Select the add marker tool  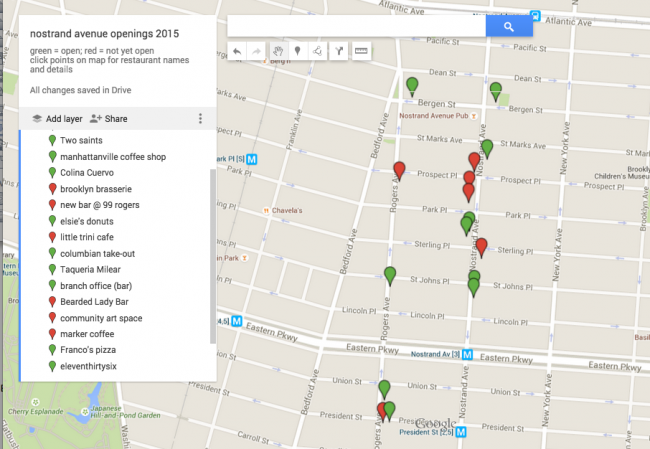click(x=298, y=51)
